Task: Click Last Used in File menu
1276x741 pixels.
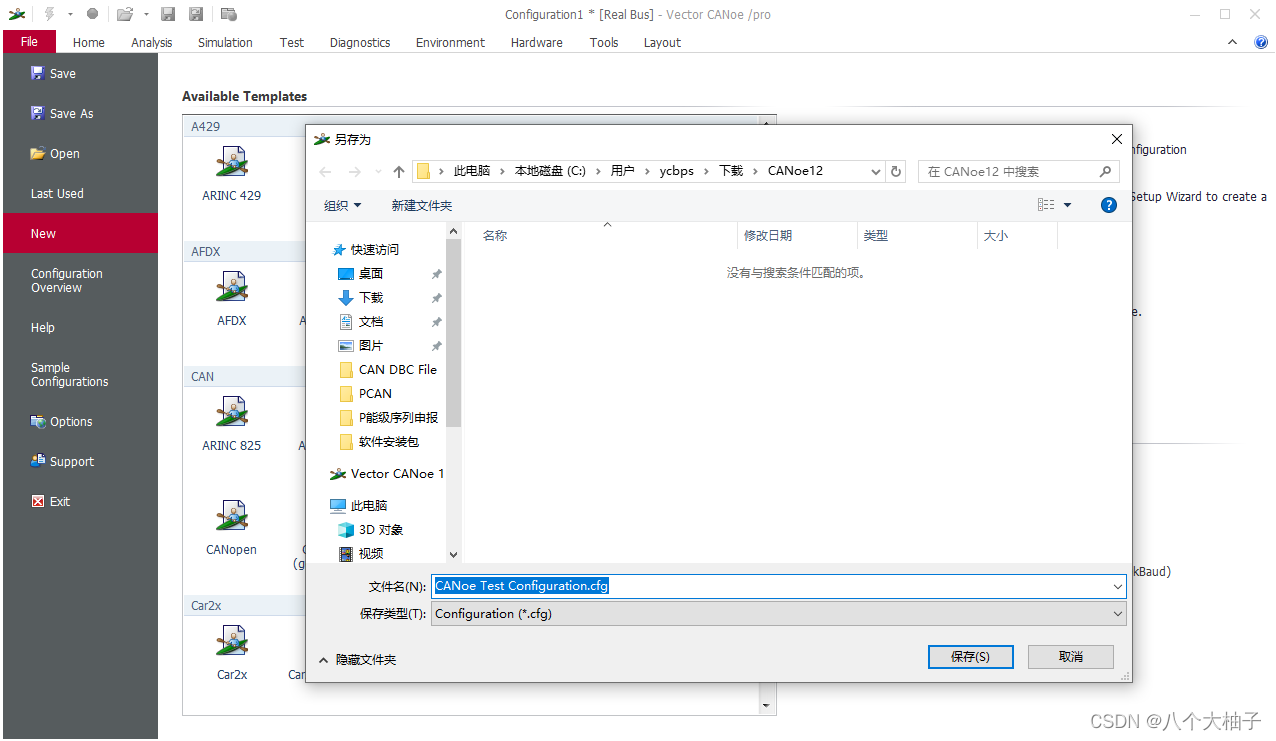Action: (80, 193)
